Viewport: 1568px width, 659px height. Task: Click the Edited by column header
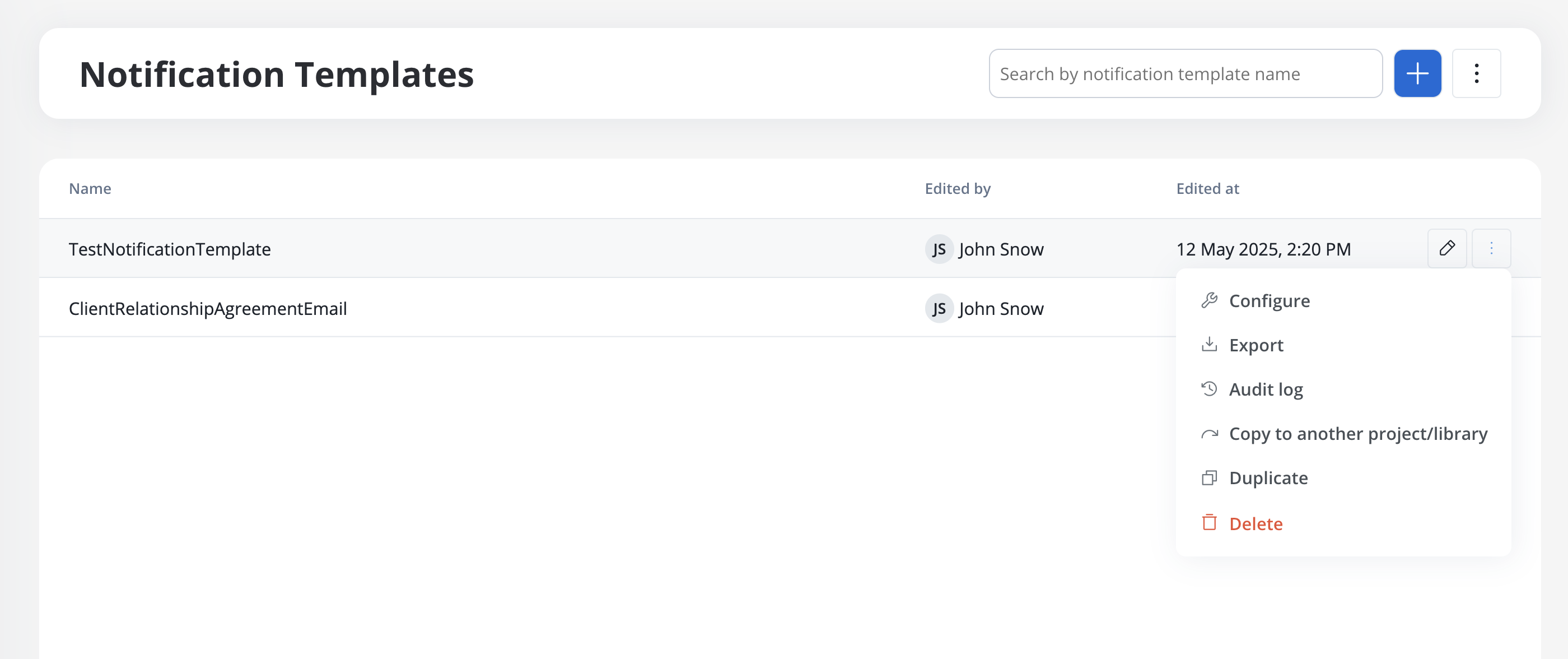(x=958, y=189)
